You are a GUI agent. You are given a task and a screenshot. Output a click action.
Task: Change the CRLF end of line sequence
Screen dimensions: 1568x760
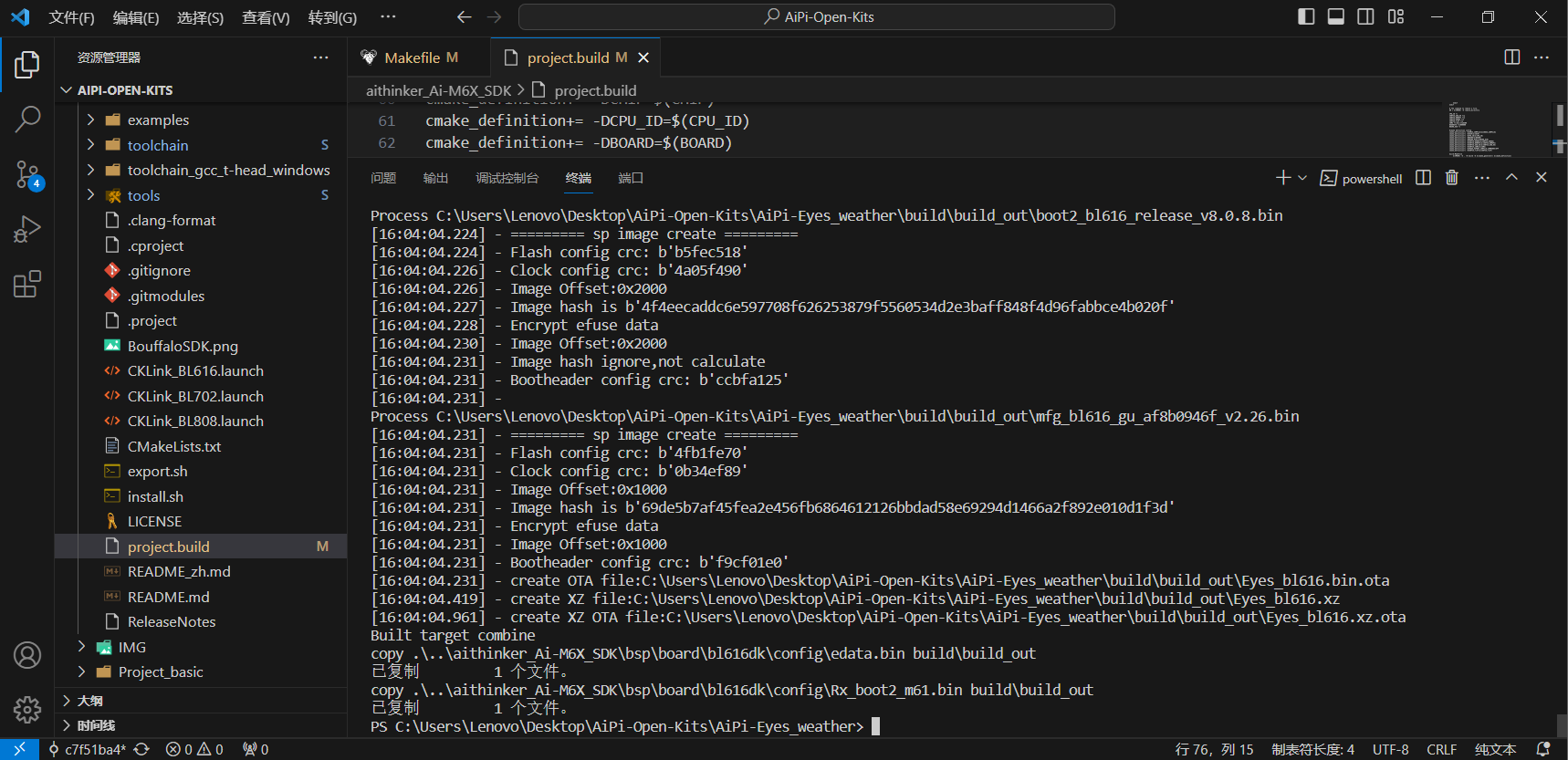pos(1441,749)
